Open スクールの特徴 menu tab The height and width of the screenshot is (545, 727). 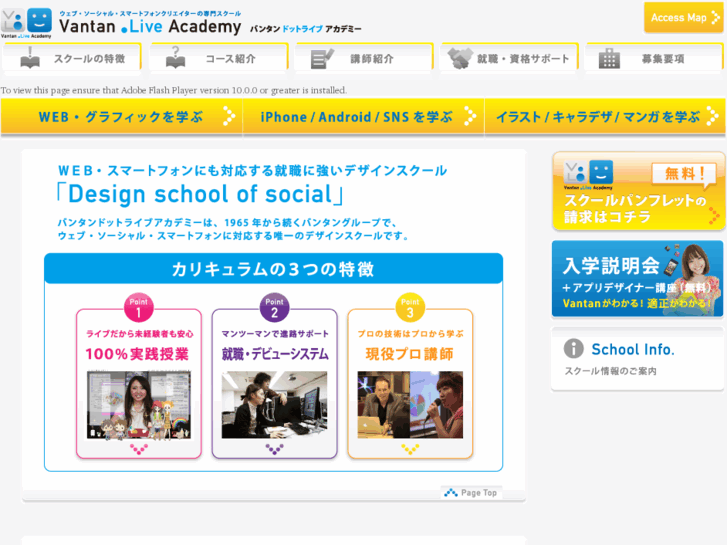[72, 58]
